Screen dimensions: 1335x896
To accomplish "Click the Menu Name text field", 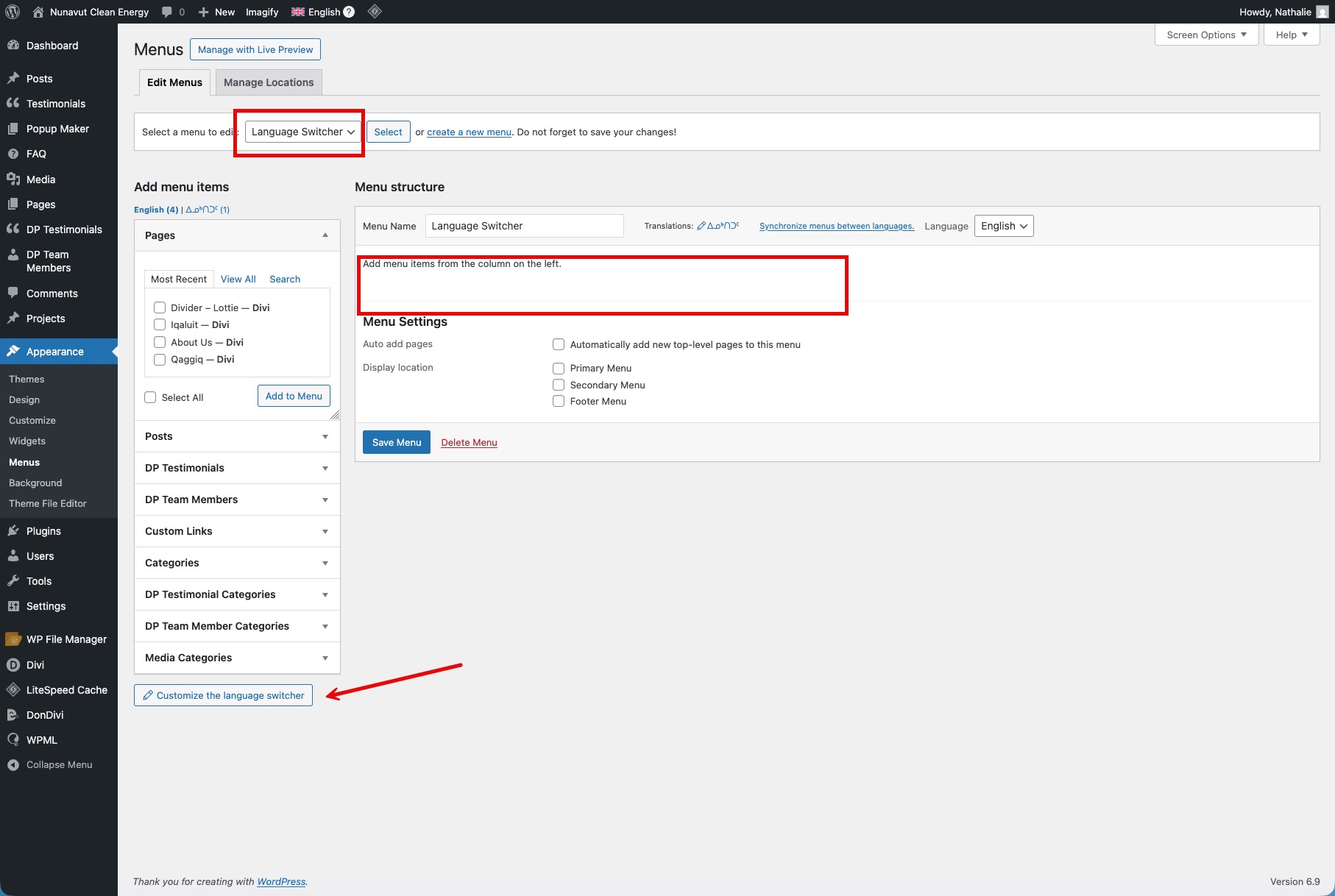I will (x=524, y=226).
